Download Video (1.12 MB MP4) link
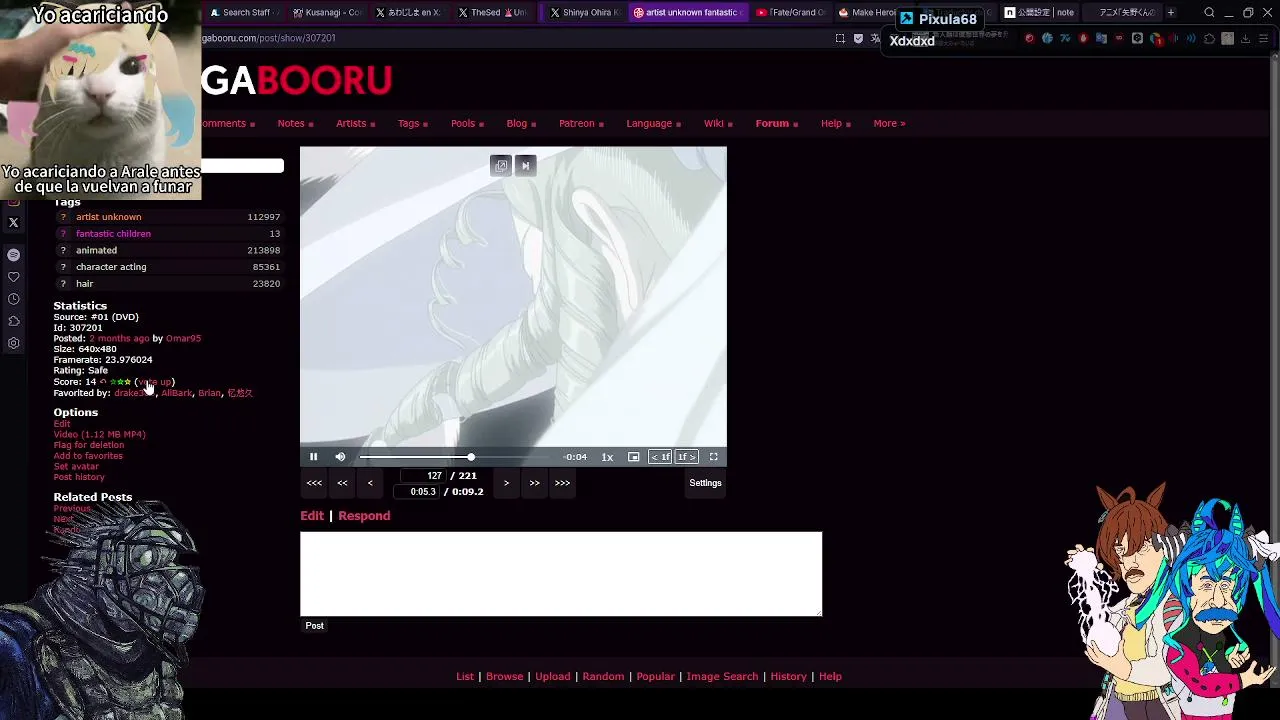This screenshot has width=1280, height=720. pos(99,435)
